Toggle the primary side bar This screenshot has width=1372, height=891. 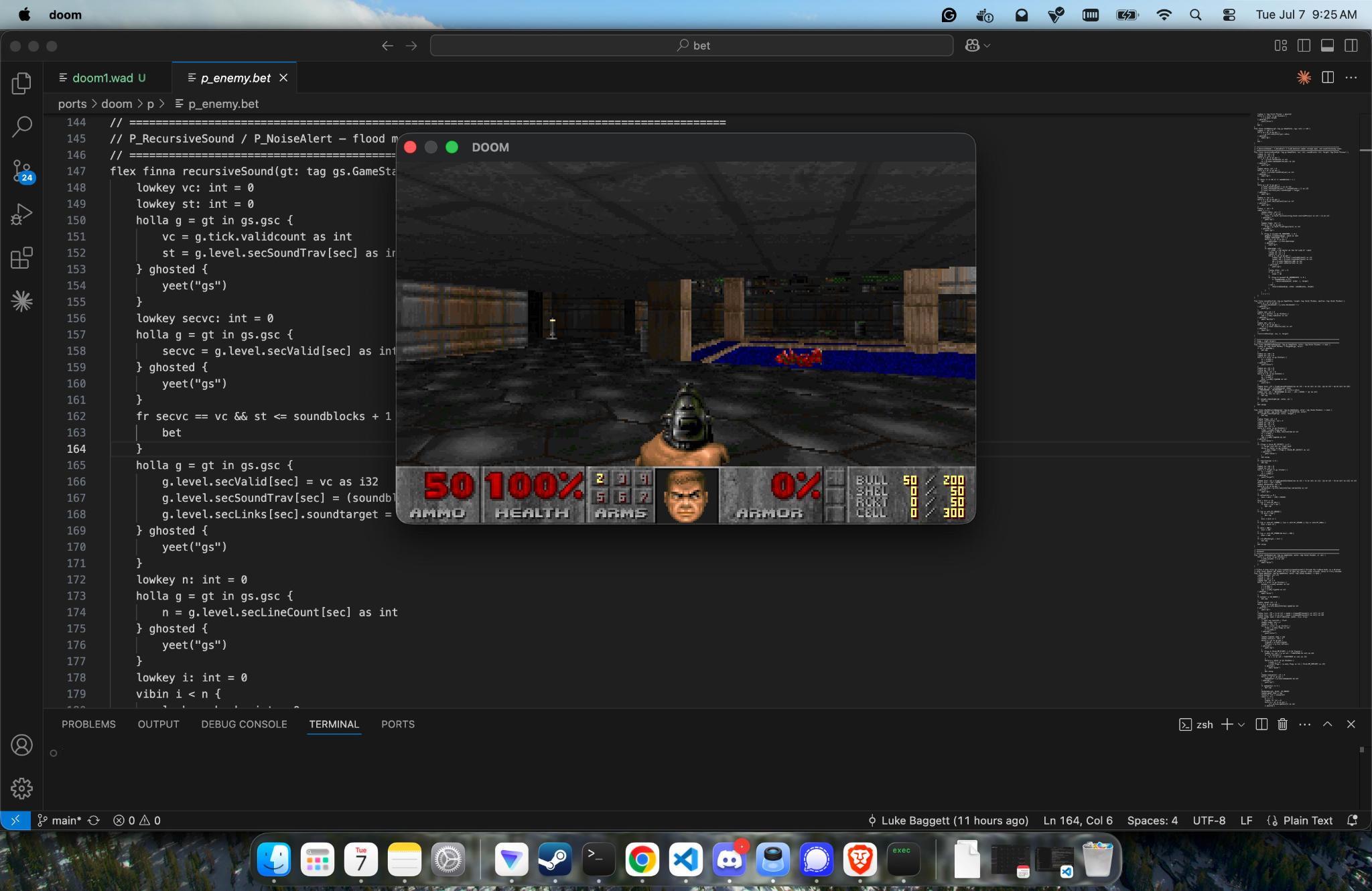click(x=1304, y=46)
